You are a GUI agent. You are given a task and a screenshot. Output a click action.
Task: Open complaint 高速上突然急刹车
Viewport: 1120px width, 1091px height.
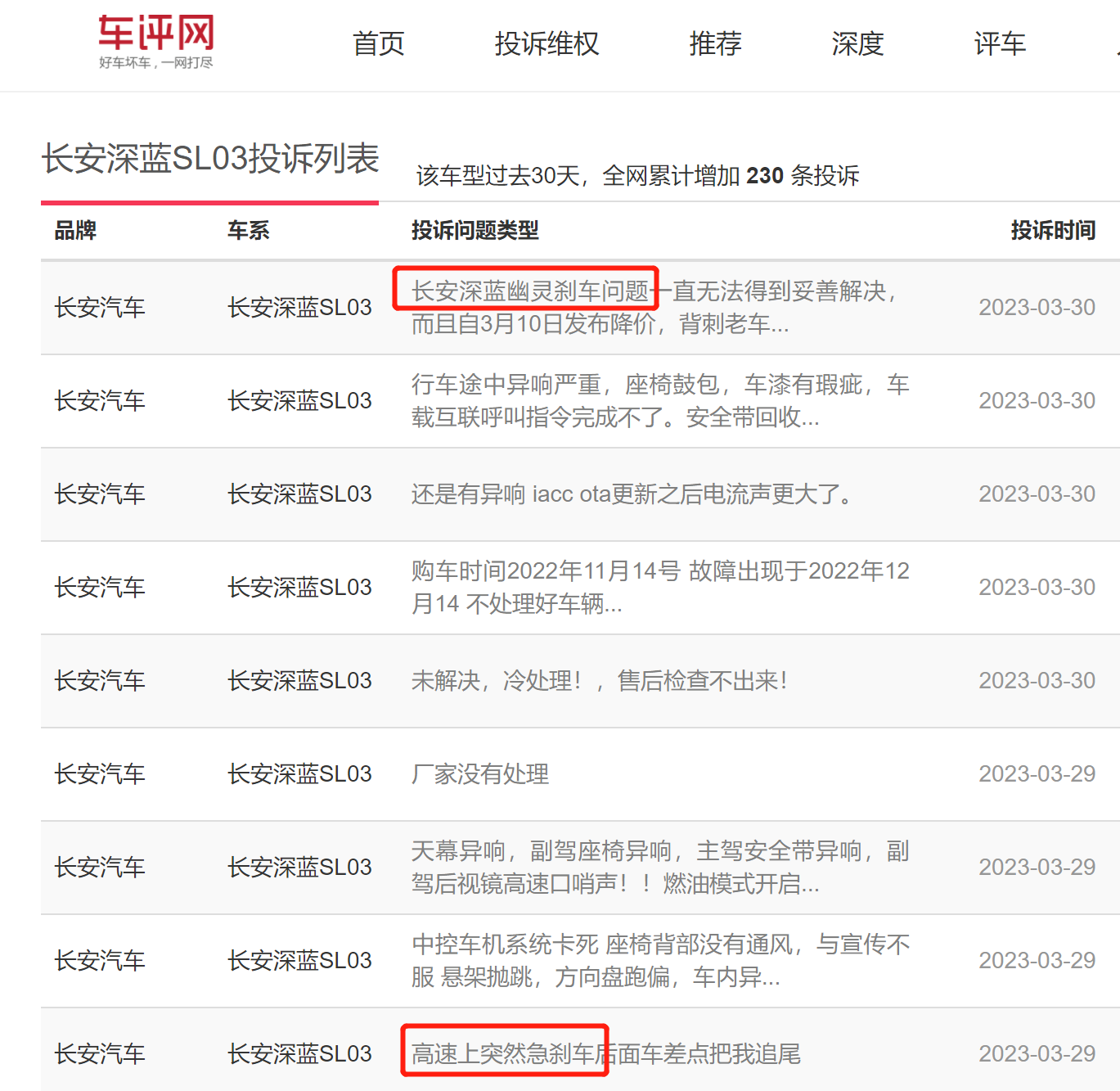606,1054
